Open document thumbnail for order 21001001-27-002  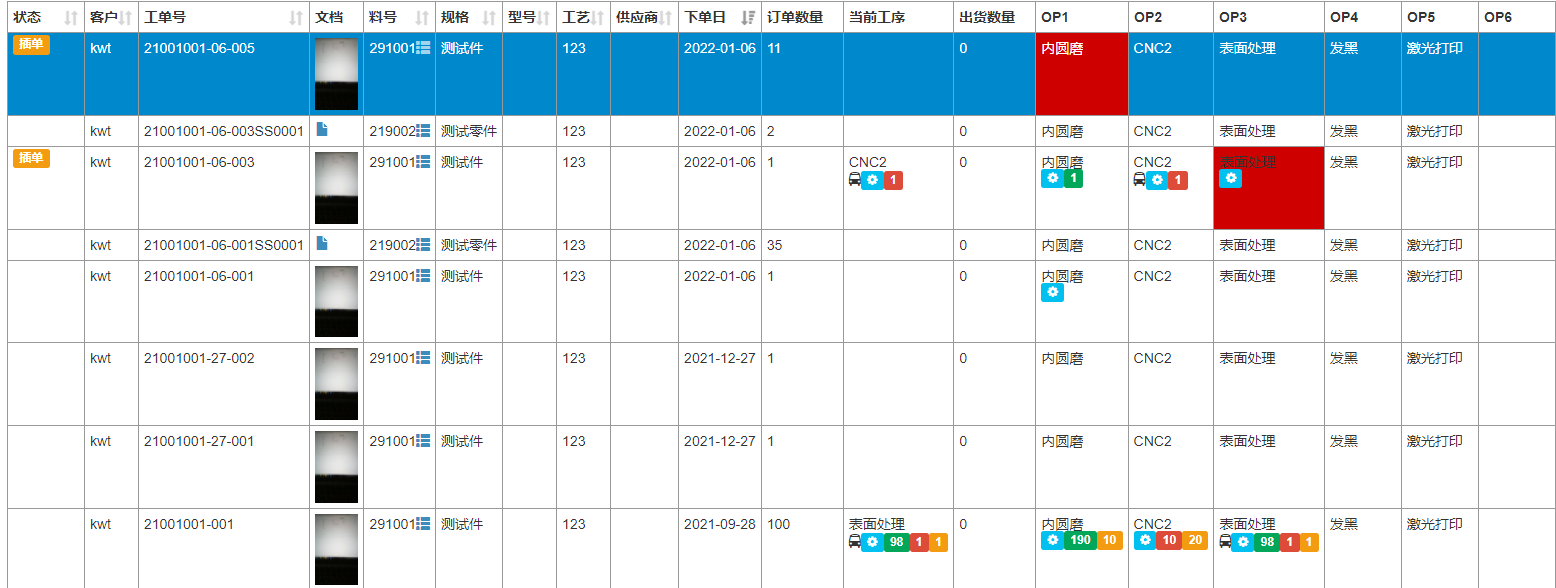pyautogui.click(x=336, y=384)
